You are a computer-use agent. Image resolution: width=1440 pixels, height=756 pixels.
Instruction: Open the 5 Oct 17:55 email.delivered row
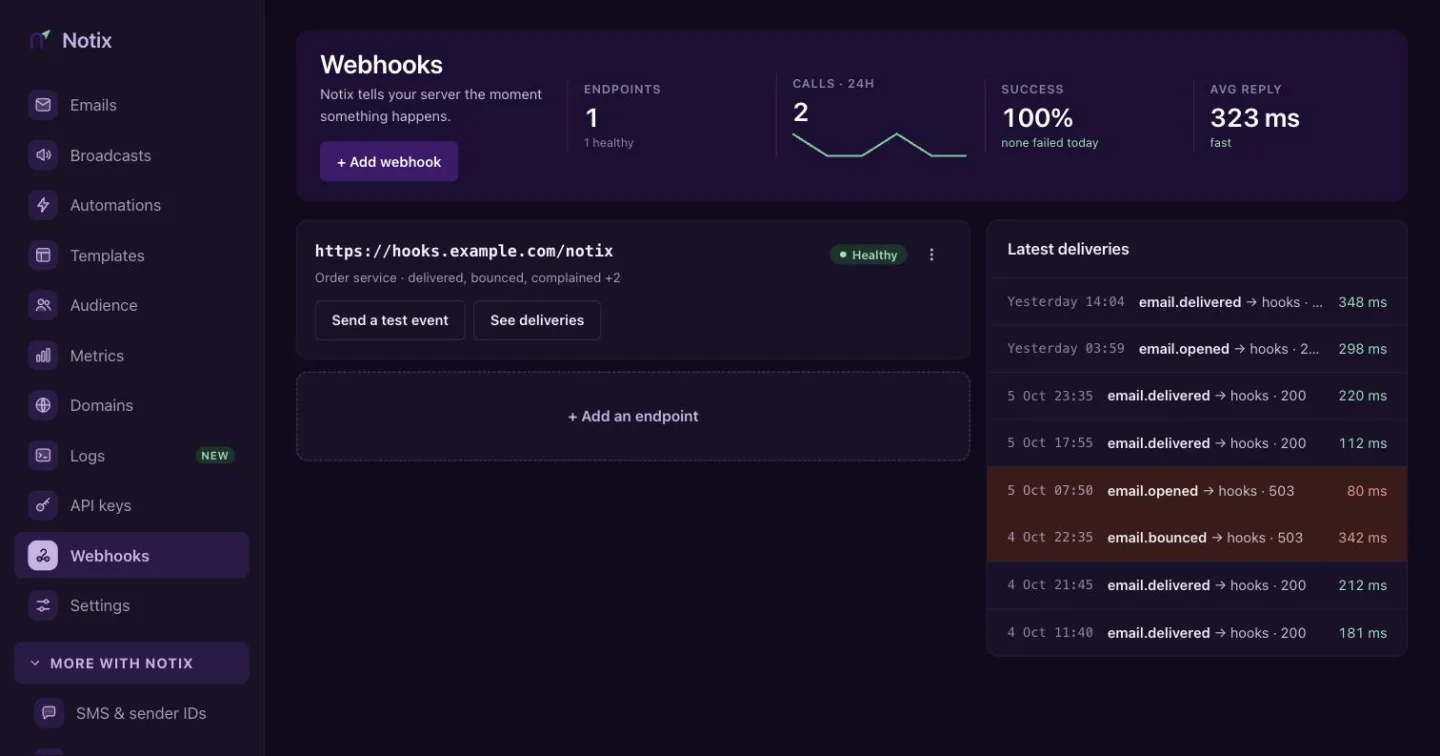click(x=1197, y=443)
